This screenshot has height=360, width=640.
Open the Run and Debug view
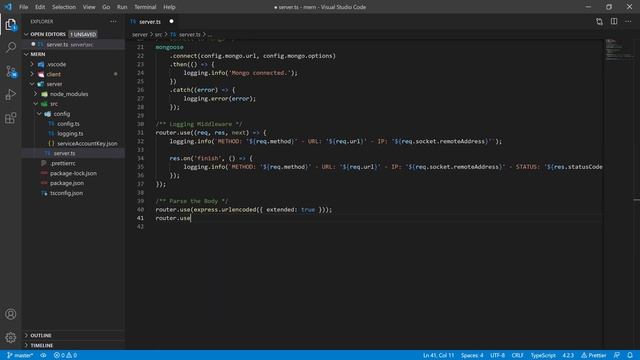[11, 95]
